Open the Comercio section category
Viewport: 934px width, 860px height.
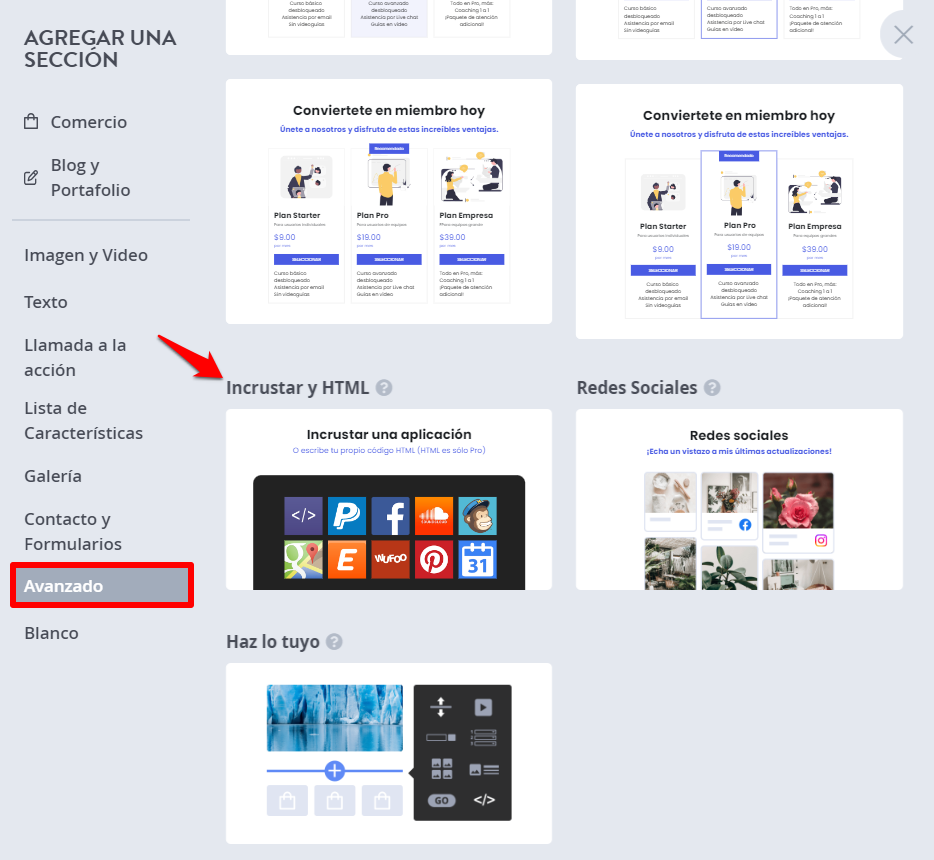point(88,122)
